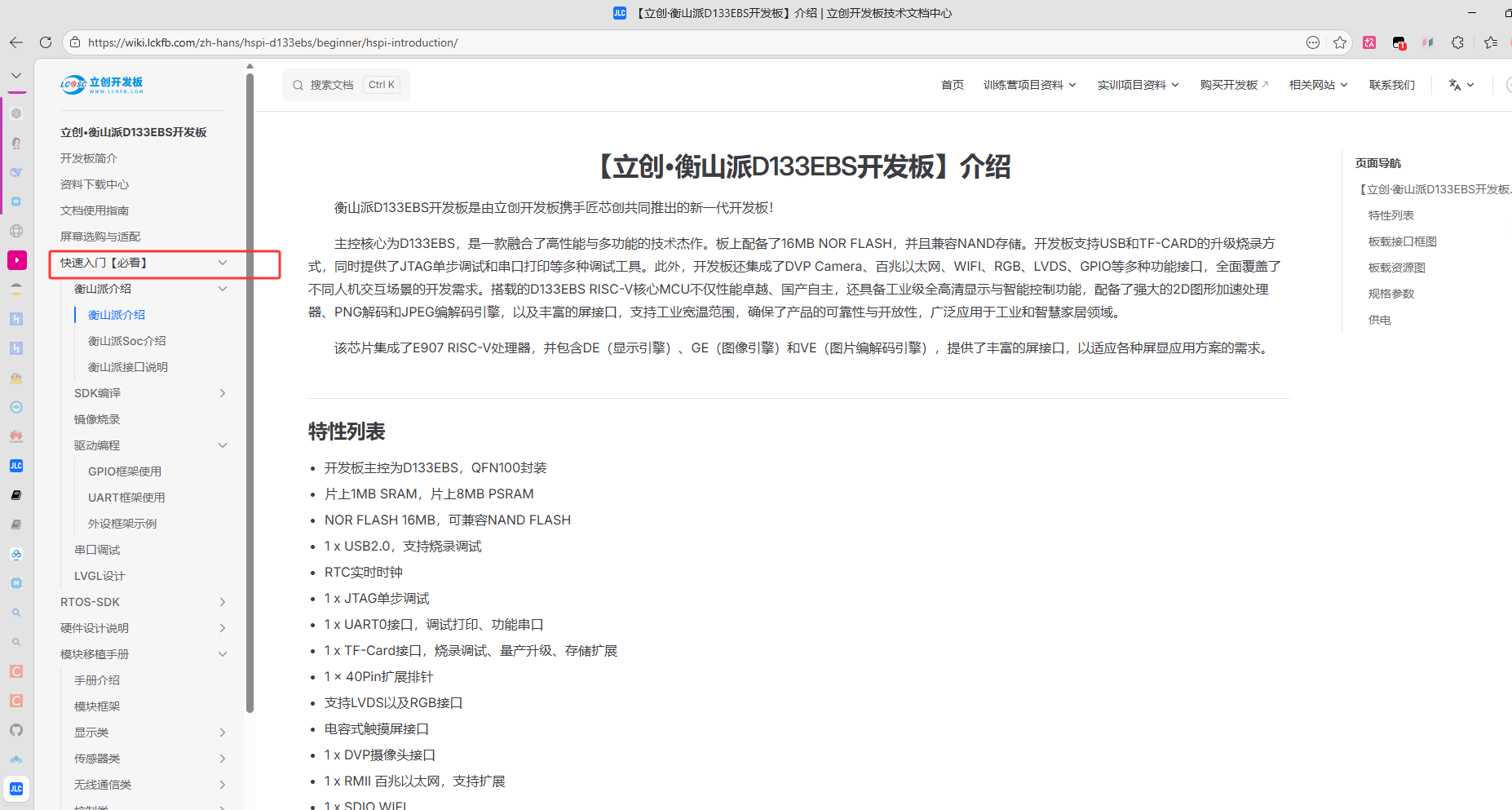
Task: View site information lock icon in address bar
Action: point(75,42)
